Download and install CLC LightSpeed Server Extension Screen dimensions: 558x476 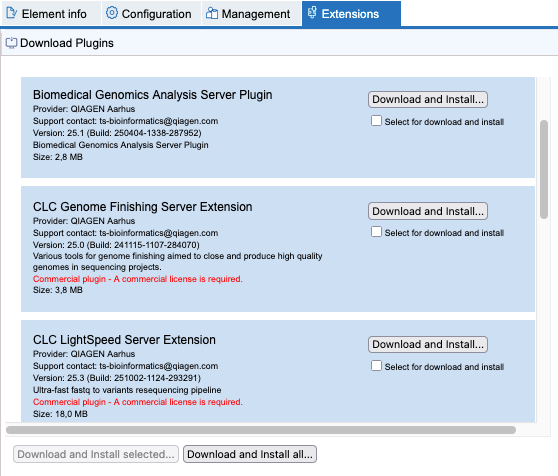(x=428, y=344)
